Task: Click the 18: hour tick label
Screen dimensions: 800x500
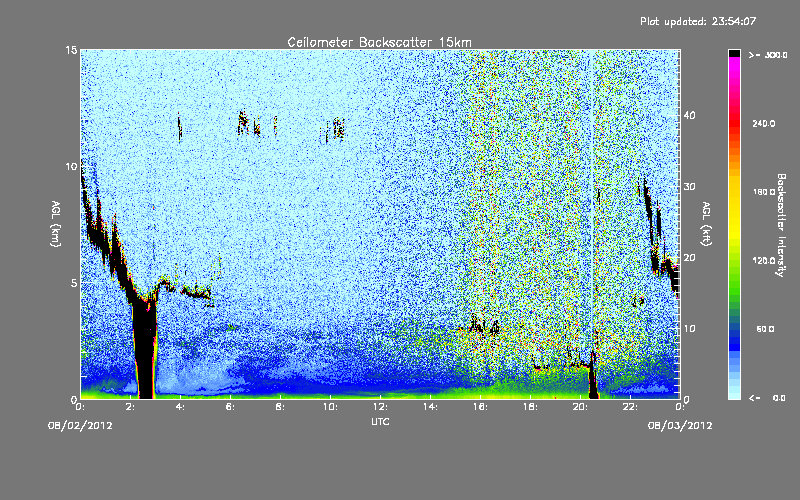Action: tap(530, 407)
